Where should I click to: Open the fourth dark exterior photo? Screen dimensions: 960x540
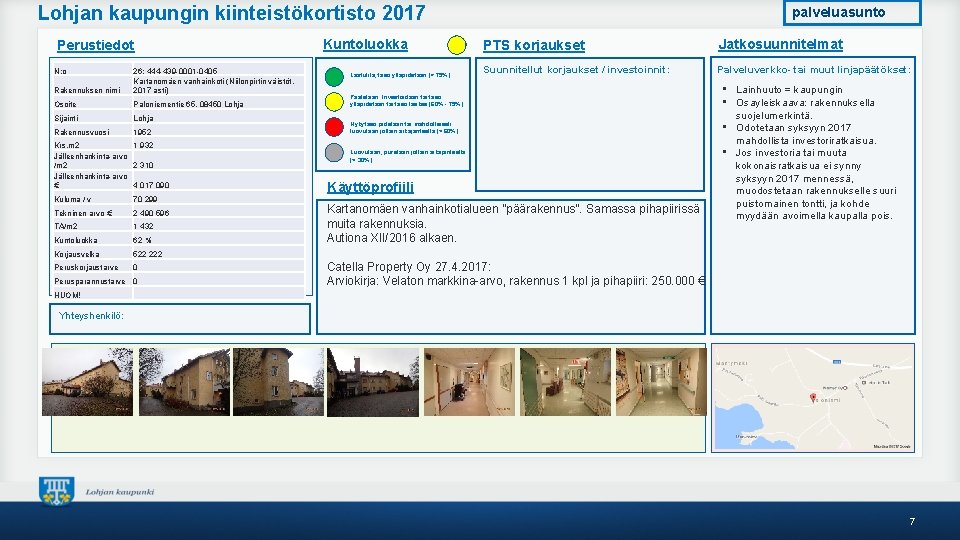373,382
